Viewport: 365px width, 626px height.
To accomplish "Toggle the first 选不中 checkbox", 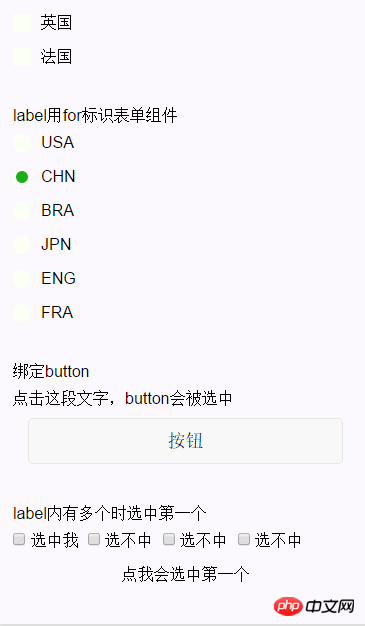I will pyautogui.click(x=93, y=539).
